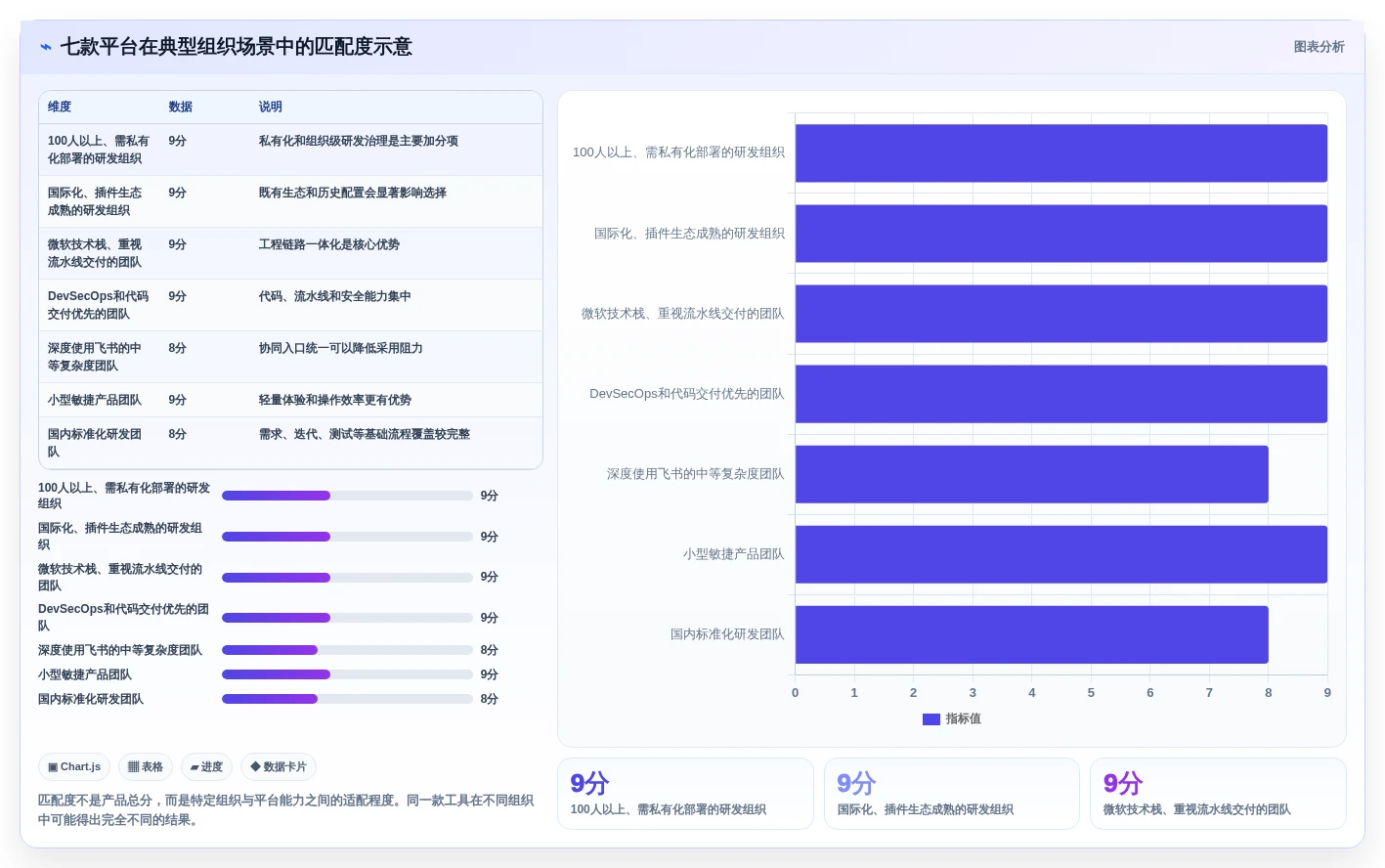
Task: Click the chart bar for 100人以上、需私有化部署的研发组织
Action: tap(1061, 153)
